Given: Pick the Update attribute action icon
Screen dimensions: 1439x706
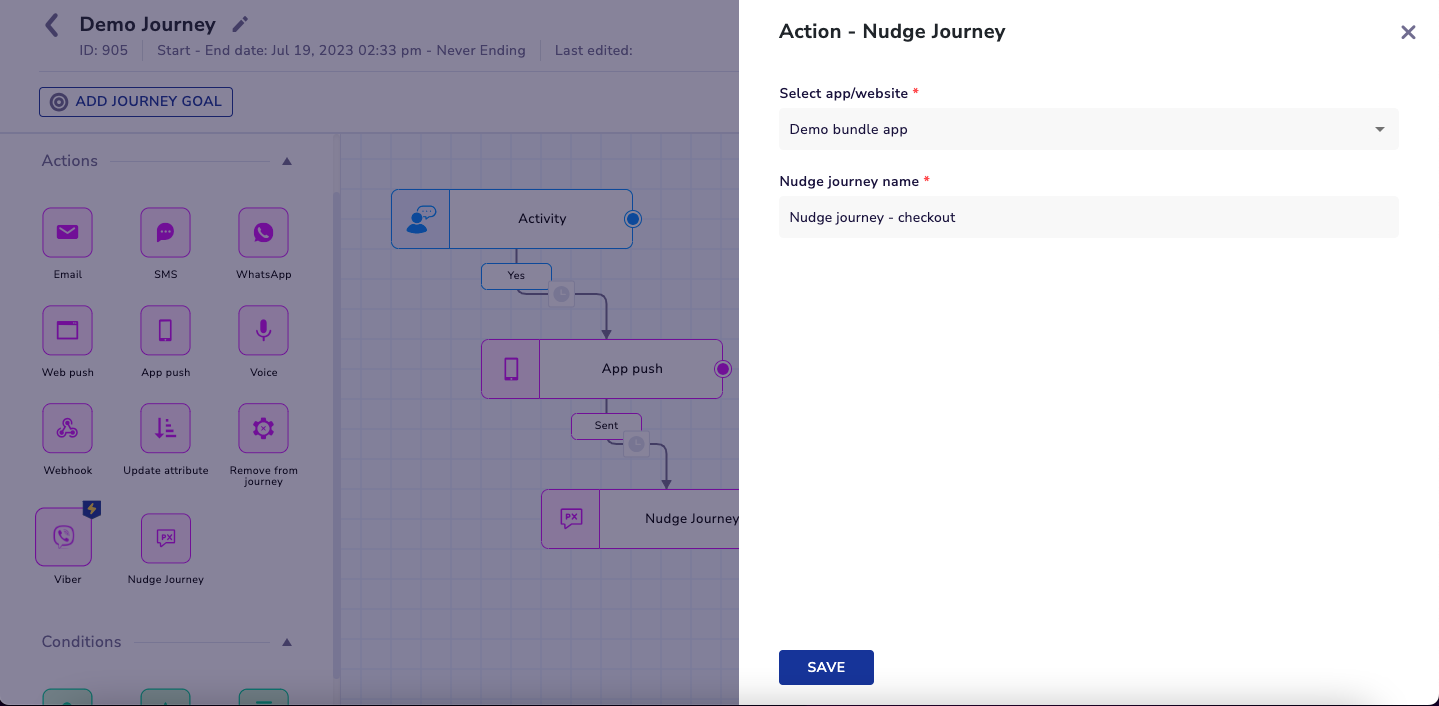Looking at the screenshot, I should pos(165,428).
